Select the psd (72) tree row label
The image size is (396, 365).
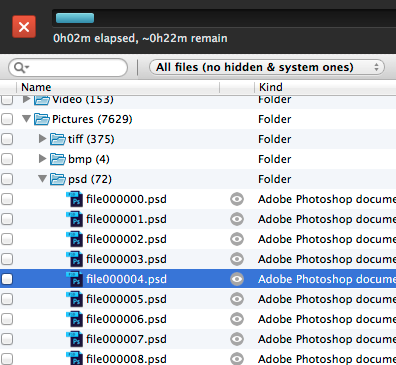point(90,179)
